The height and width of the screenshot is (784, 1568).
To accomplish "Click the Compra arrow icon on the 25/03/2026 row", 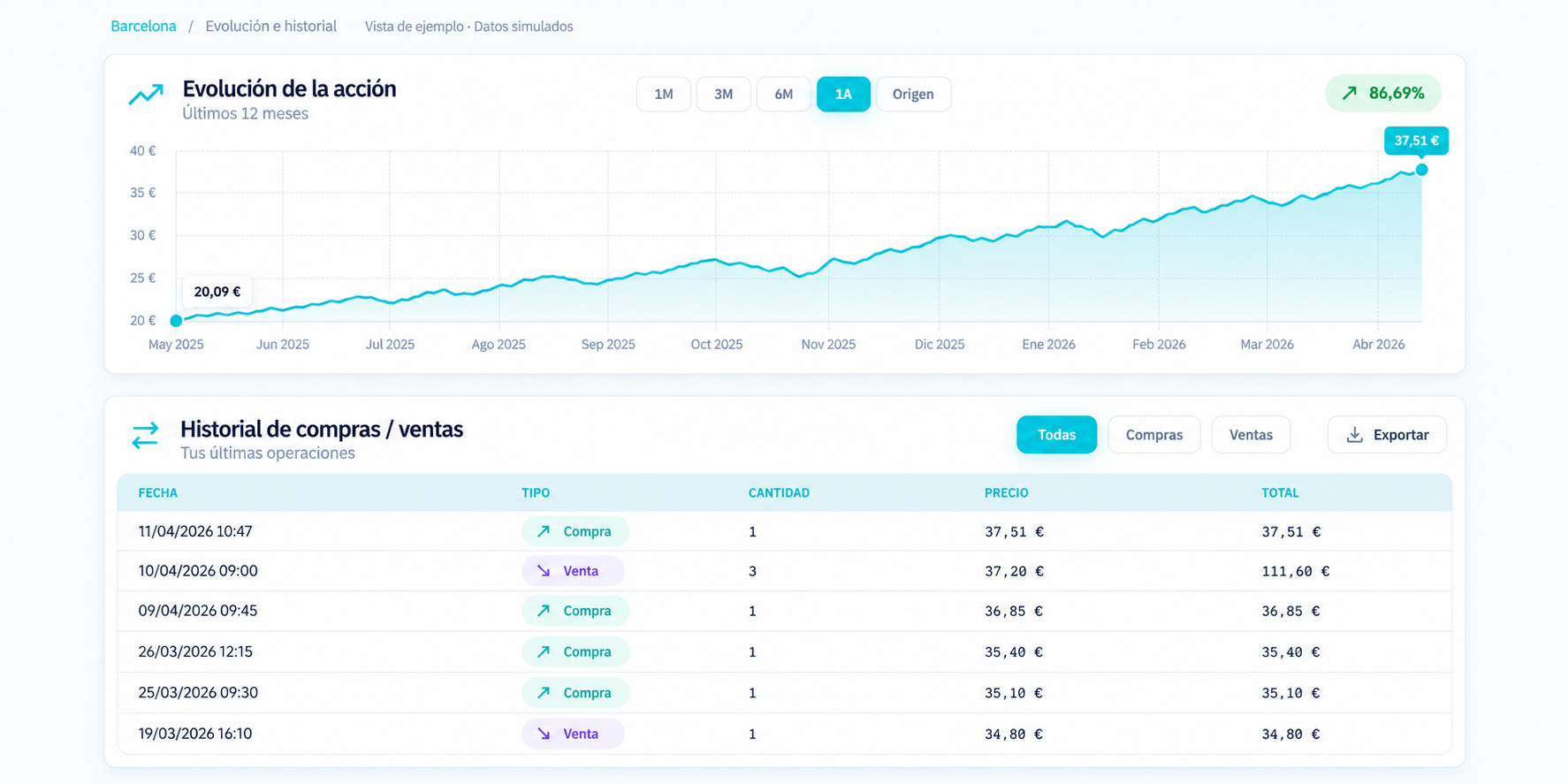I will point(544,693).
